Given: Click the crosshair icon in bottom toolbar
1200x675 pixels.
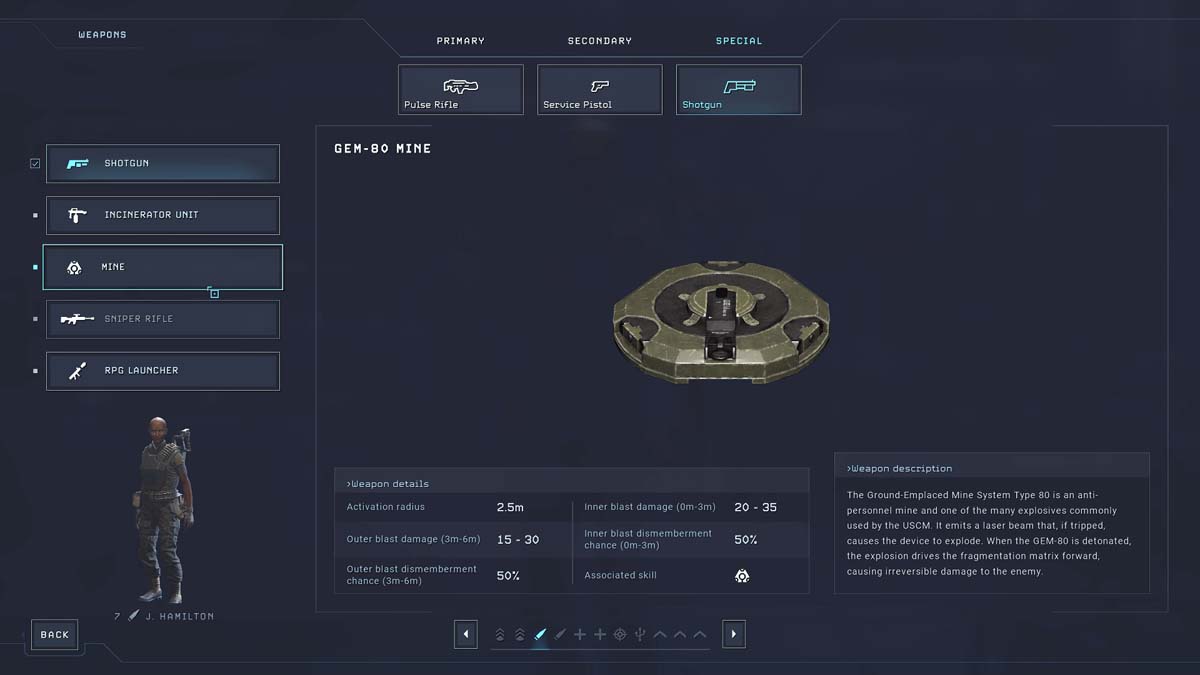Looking at the screenshot, I should pos(619,633).
